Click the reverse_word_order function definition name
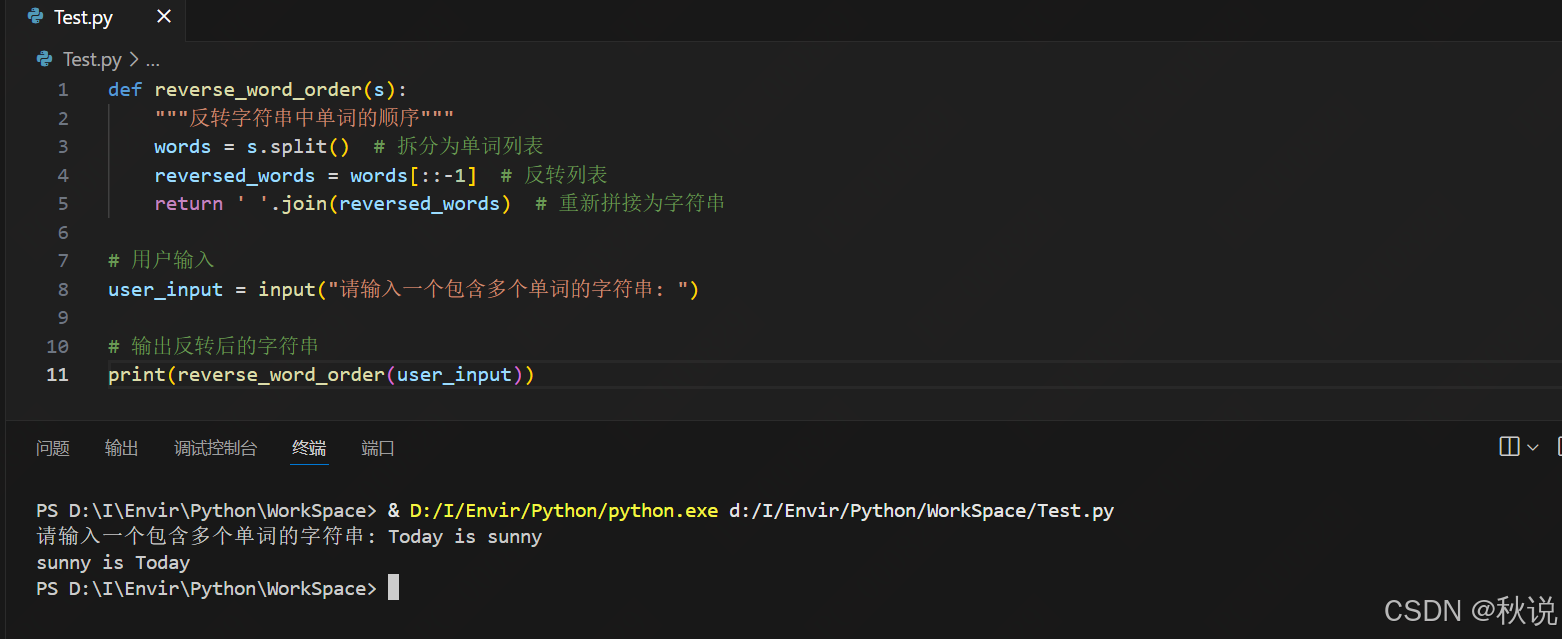1562x639 pixels. pos(258,90)
